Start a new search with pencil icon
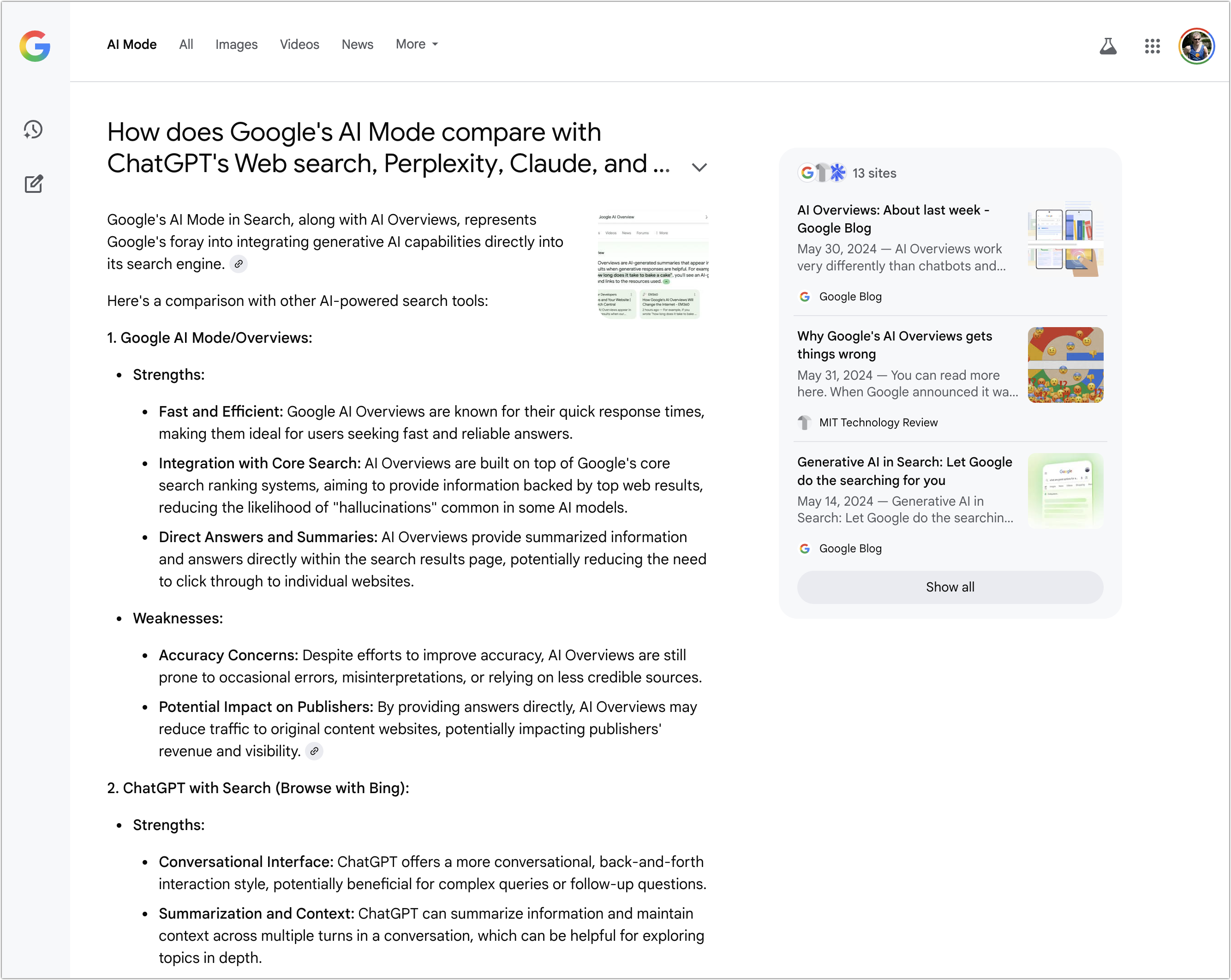 pos(34,183)
